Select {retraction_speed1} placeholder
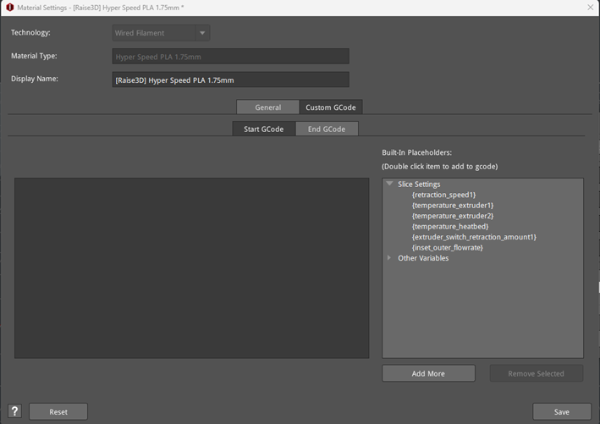 click(x=444, y=195)
